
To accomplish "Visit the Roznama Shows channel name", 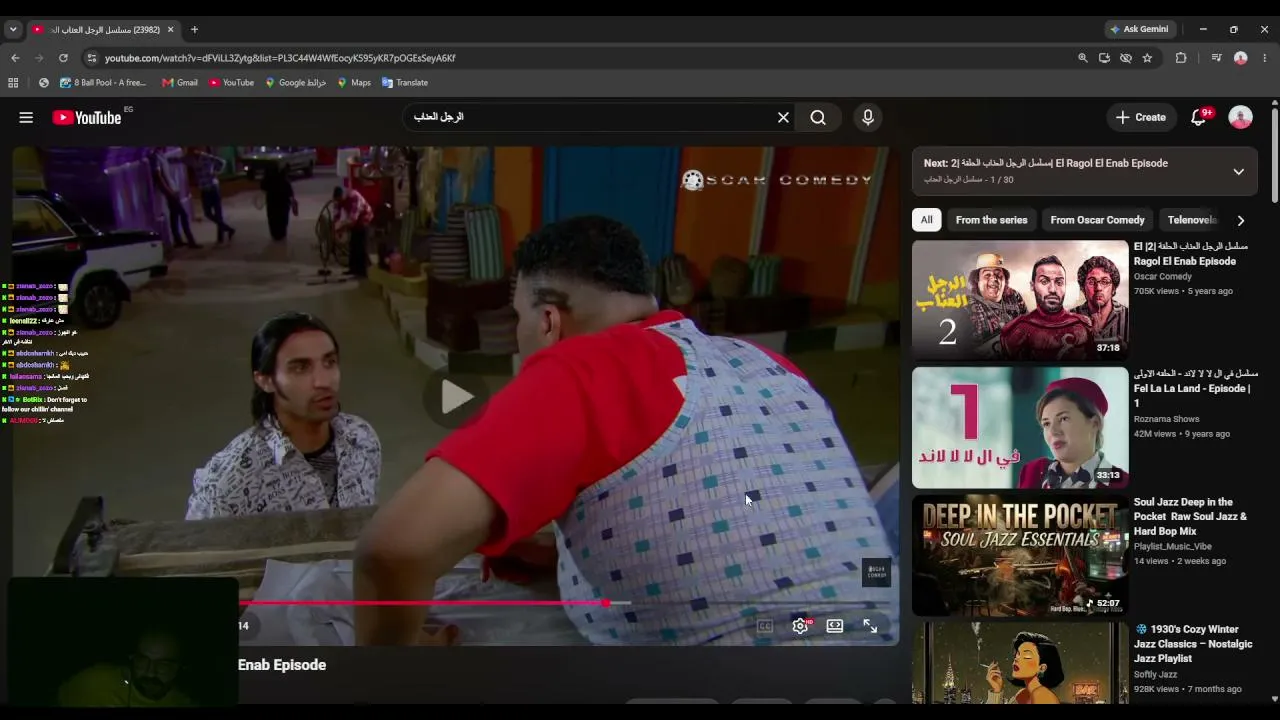I will [1167, 419].
